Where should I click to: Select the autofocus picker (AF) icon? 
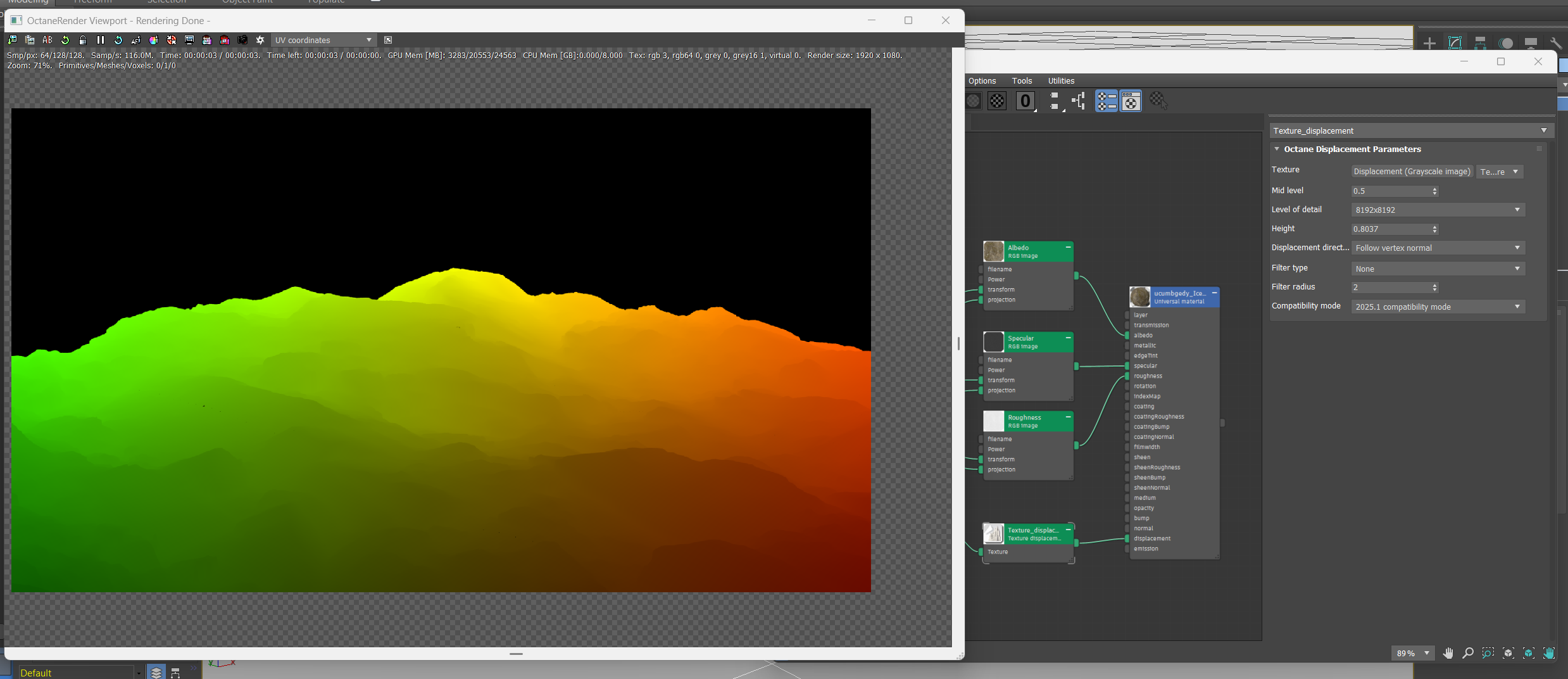[x=136, y=40]
